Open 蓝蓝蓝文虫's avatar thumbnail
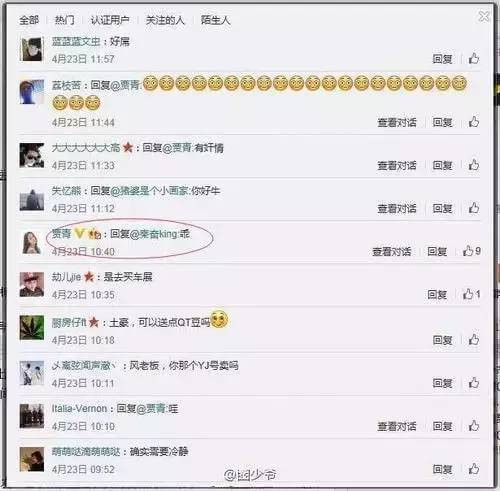 tap(32, 49)
